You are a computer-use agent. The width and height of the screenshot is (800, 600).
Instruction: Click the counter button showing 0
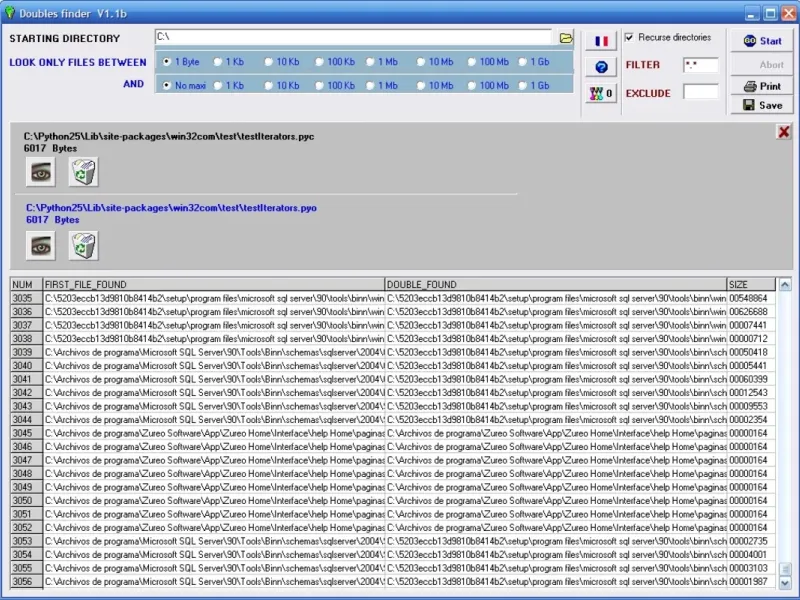click(601, 93)
